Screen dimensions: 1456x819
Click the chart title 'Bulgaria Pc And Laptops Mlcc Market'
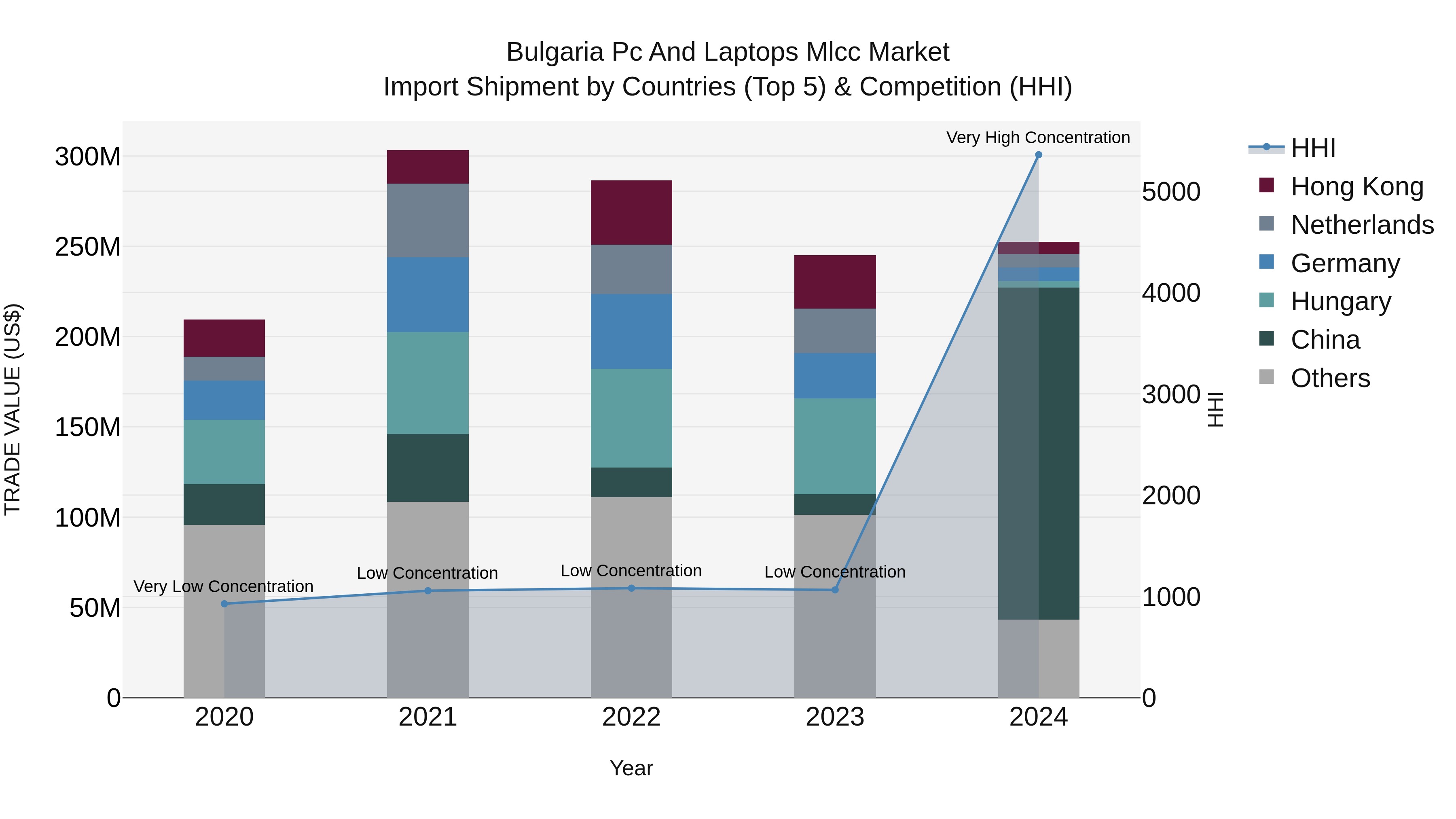728,52
